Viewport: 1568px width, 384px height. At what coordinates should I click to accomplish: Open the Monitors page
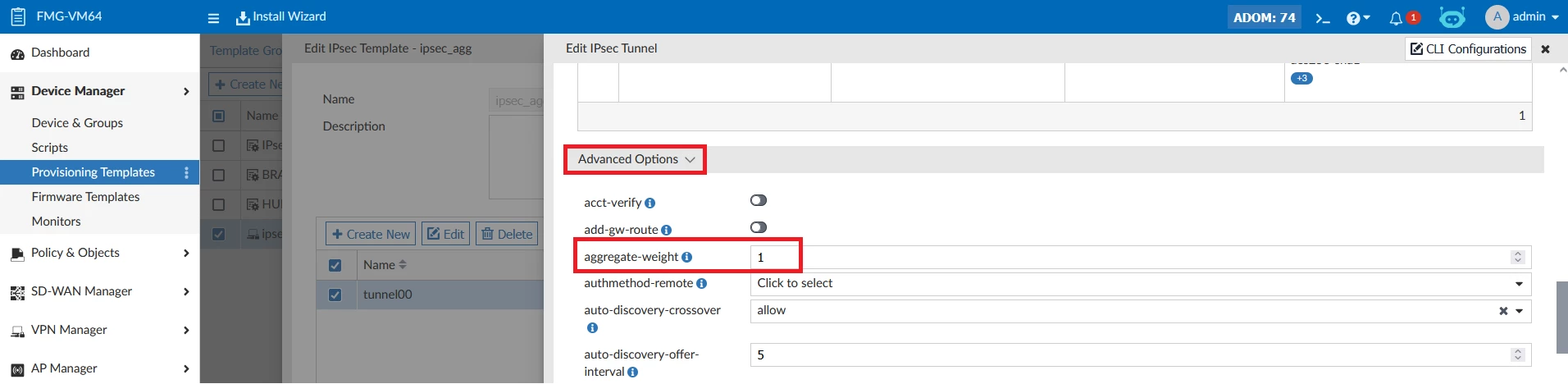click(x=56, y=222)
